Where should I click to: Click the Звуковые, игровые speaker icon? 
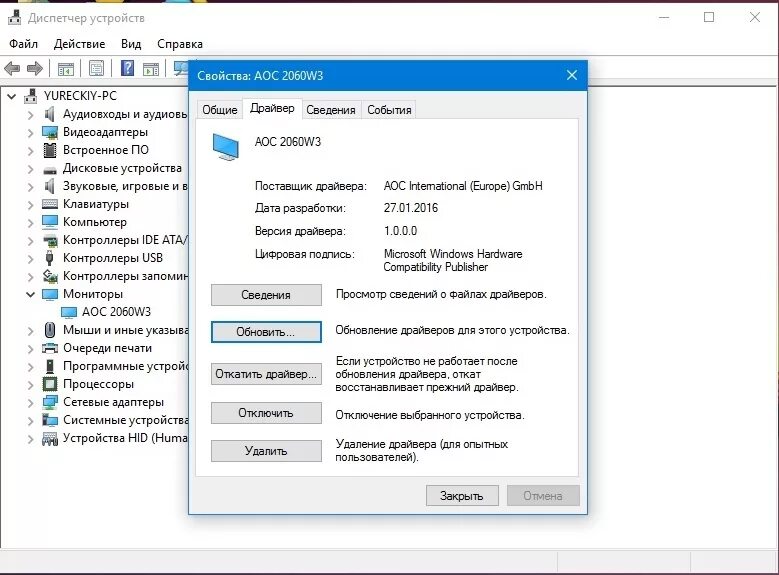click(x=50, y=186)
